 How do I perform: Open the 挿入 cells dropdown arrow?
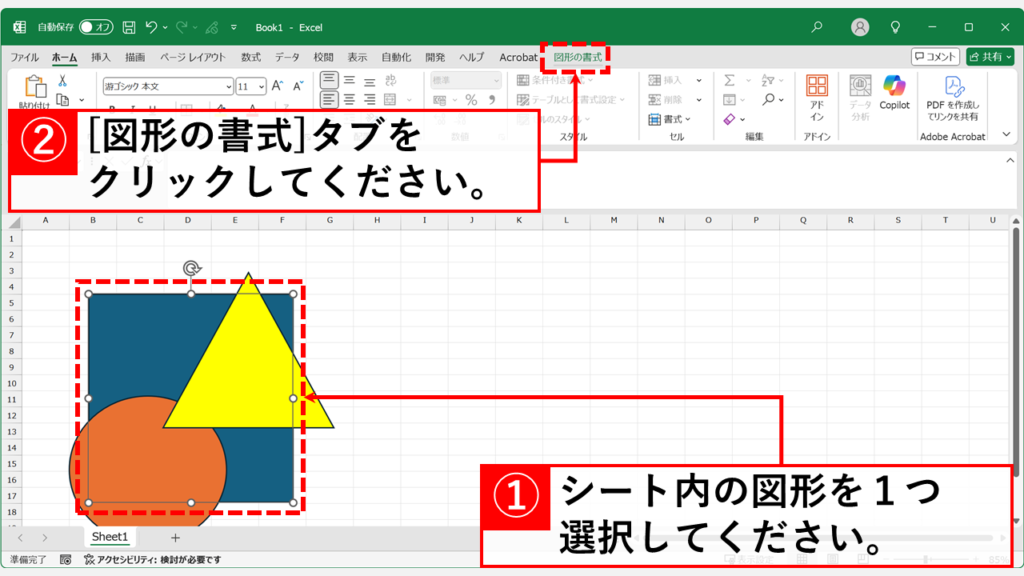699,80
